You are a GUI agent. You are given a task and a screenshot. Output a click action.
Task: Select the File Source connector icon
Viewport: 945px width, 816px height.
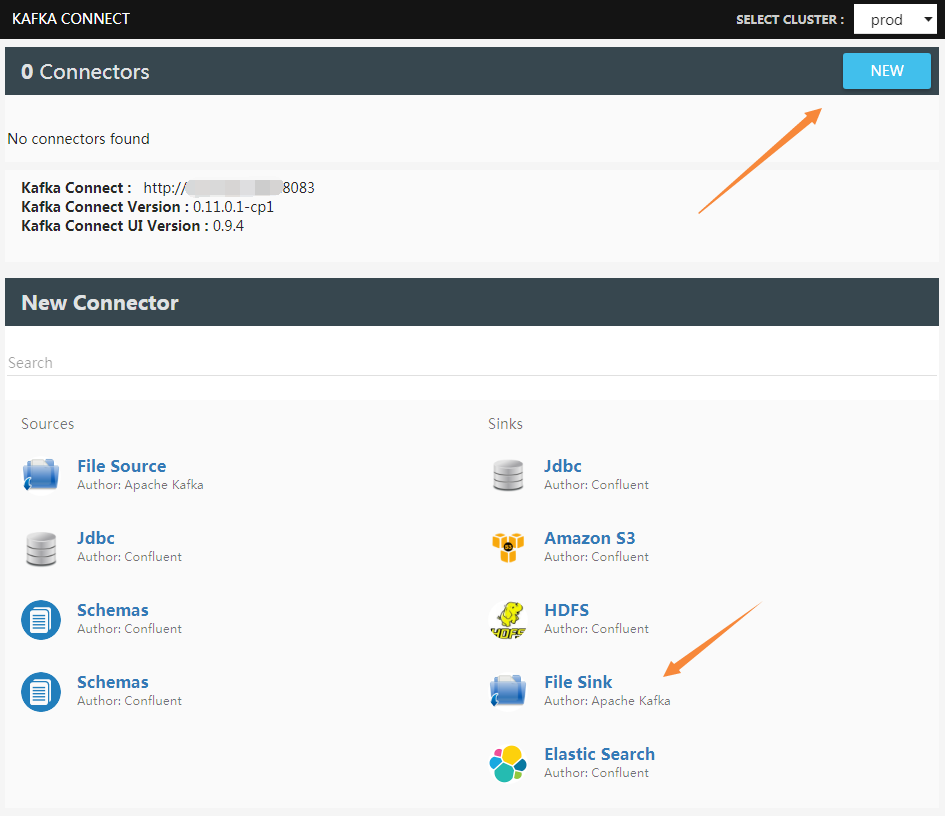point(40,475)
